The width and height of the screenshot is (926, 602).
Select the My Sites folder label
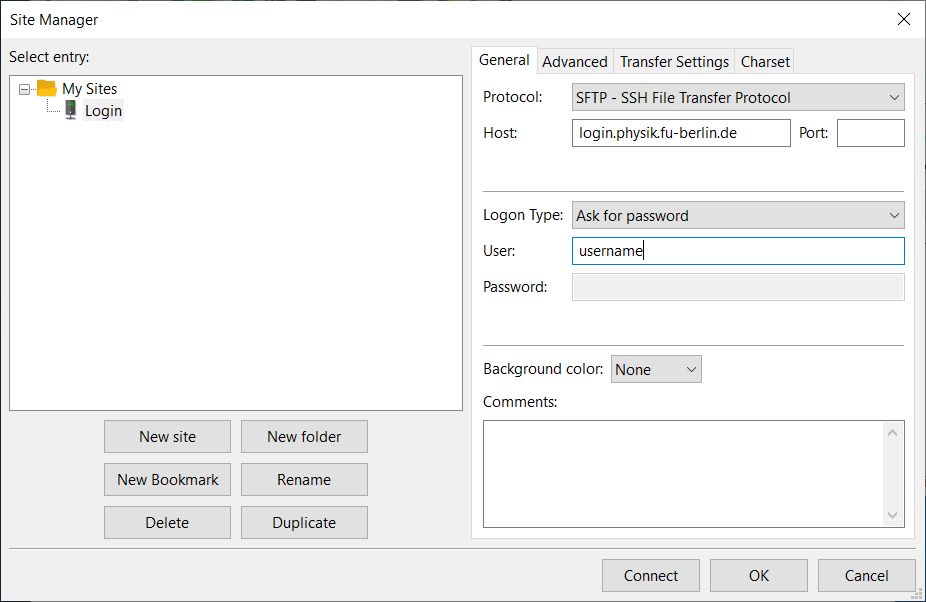click(x=90, y=89)
